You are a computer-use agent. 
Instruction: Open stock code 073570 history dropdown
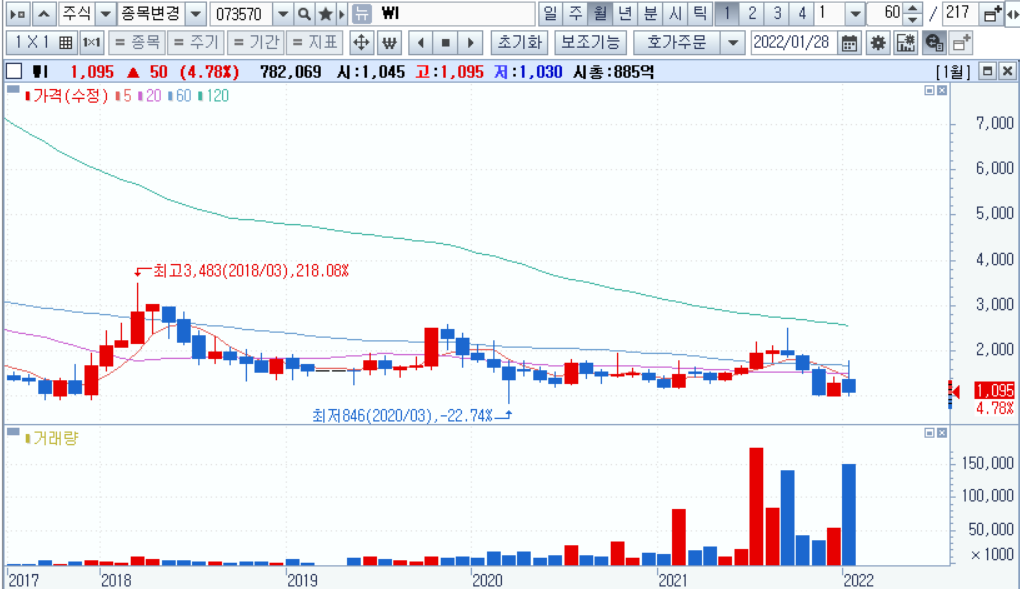click(282, 14)
